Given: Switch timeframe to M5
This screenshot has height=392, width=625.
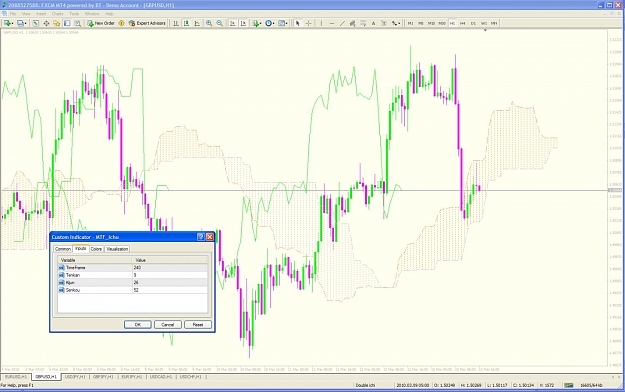Looking at the screenshot, I should (421, 24).
